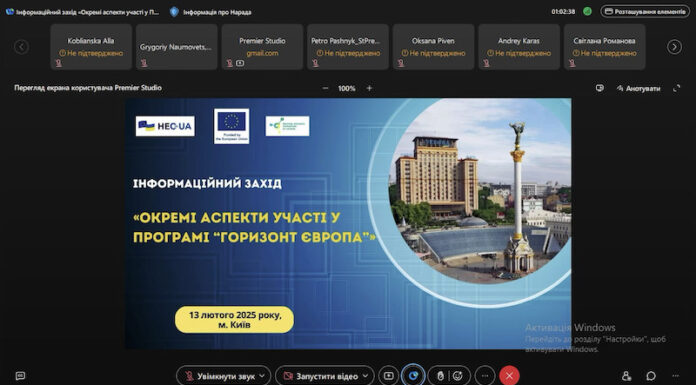Image resolution: width=696 pixels, height=385 pixels.
Task: Open the closed captions button
Action: click(20, 376)
